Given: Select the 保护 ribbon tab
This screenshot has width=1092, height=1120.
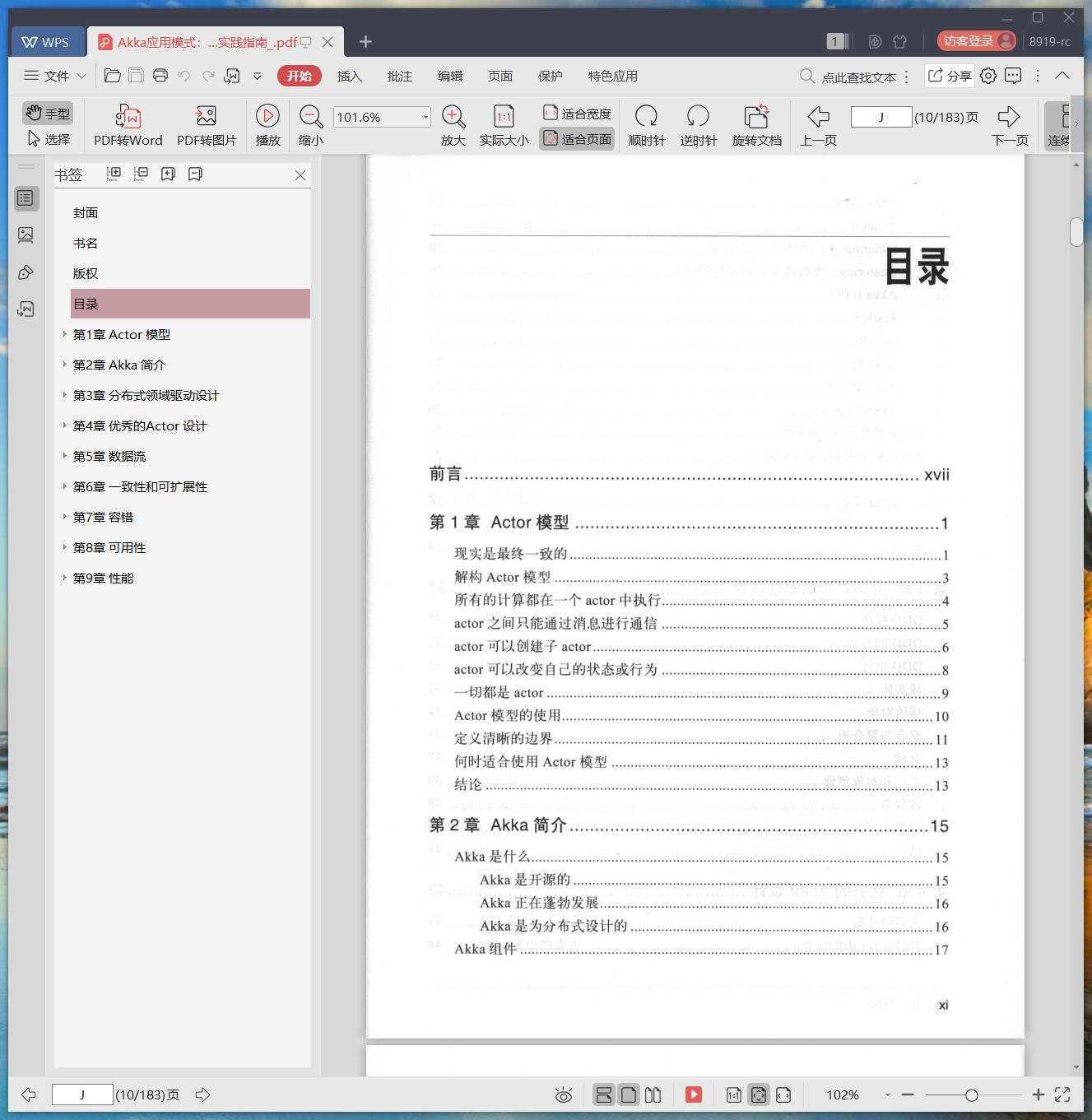Looking at the screenshot, I should coord(551,76).
